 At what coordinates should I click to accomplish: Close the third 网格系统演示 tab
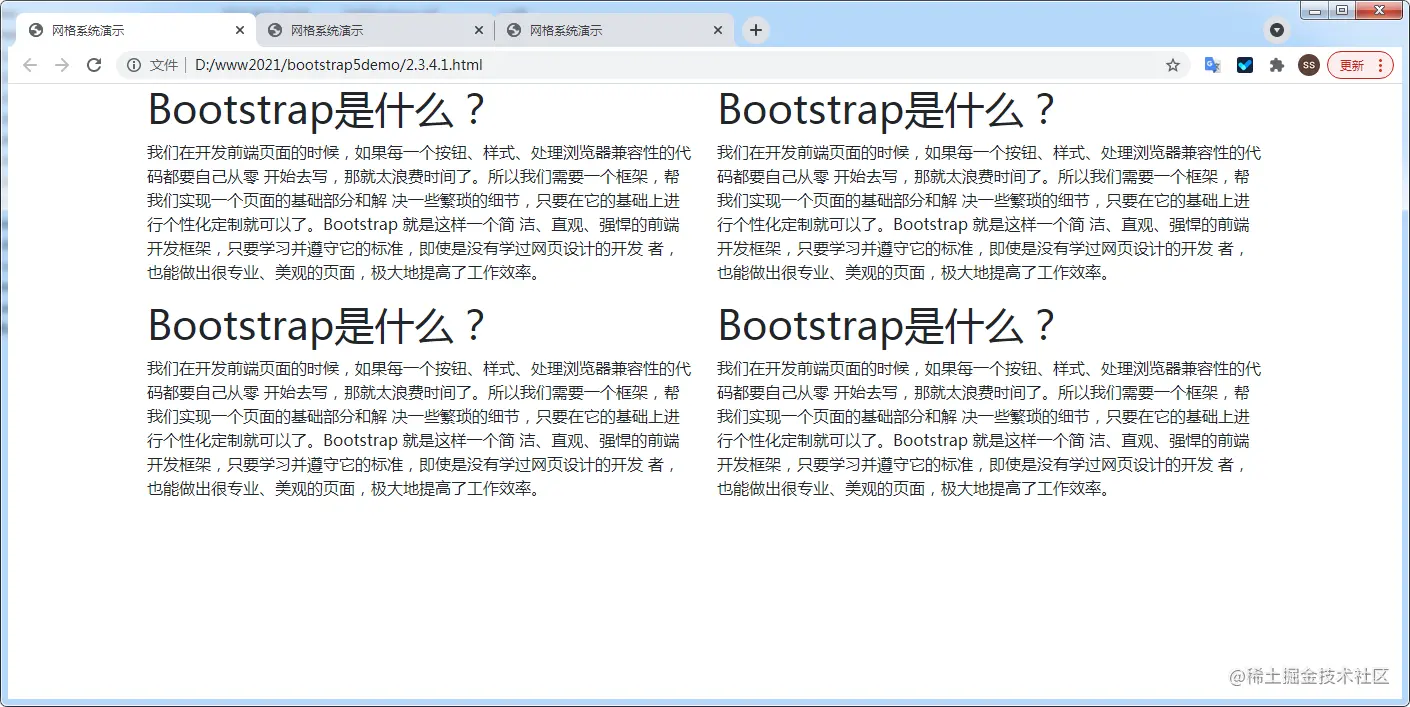pyautogui.click(x=718, y=30)
